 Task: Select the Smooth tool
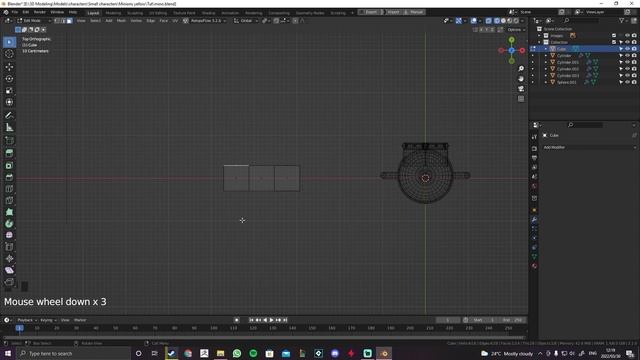[x=9, y=235]
